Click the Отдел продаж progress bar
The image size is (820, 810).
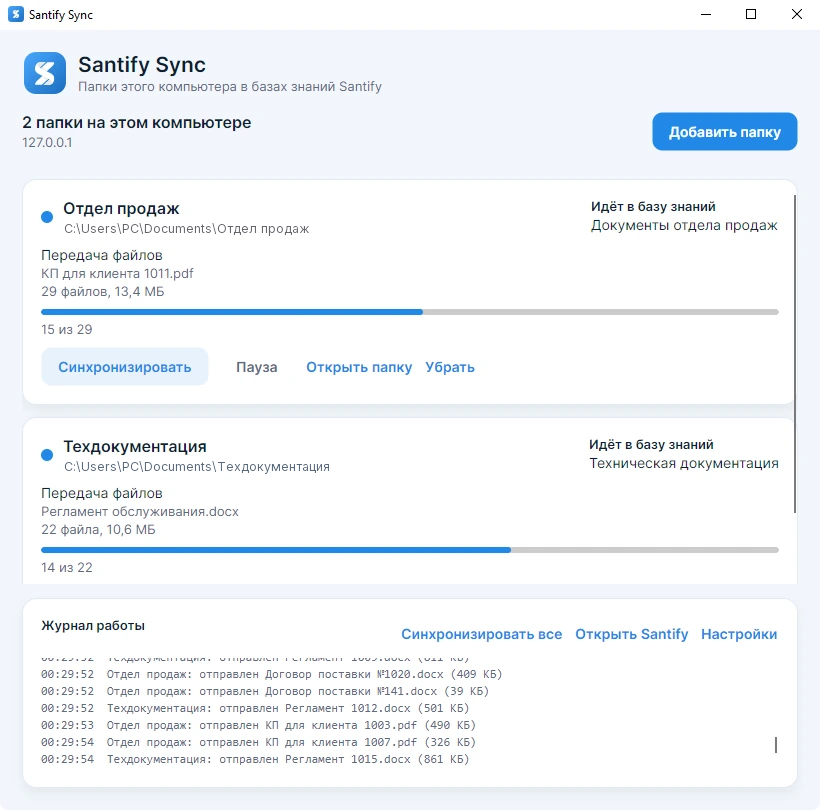410,312
